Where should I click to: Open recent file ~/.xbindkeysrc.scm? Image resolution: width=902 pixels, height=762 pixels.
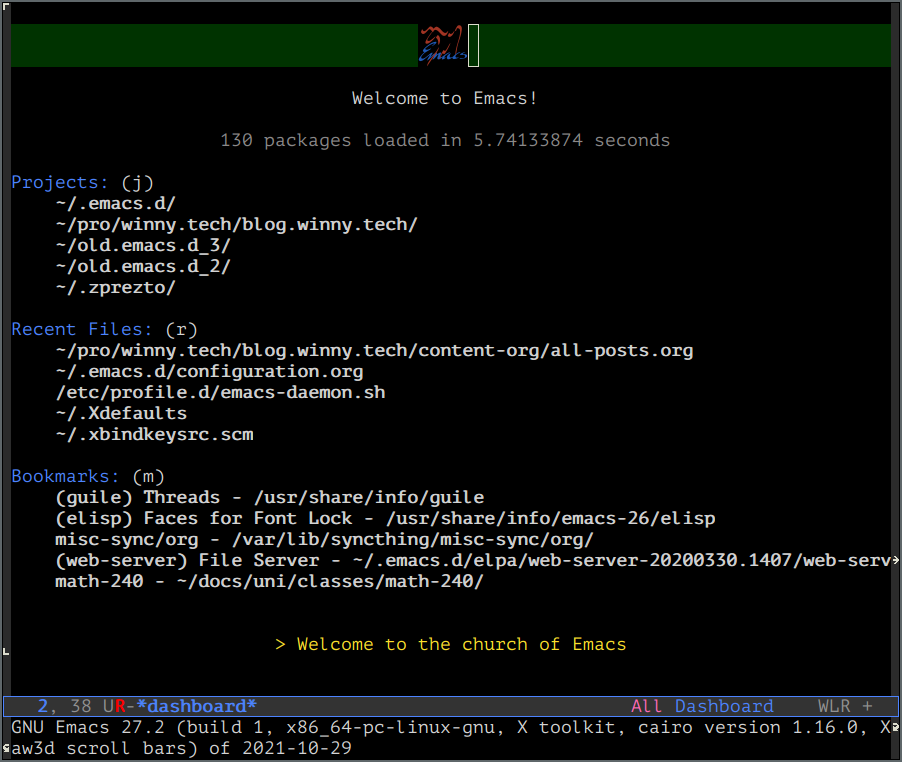pyautogui.click(x=154, y=434)
